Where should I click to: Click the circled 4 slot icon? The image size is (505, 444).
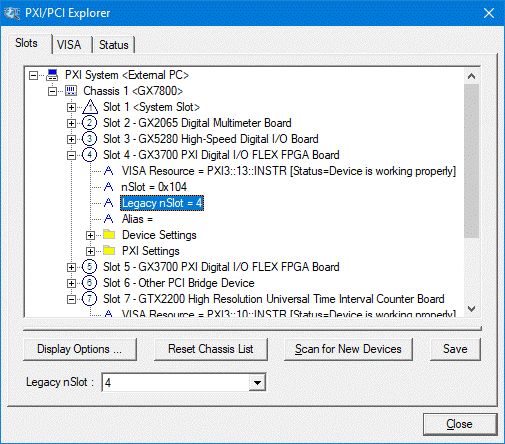click(x=89, y=155)
